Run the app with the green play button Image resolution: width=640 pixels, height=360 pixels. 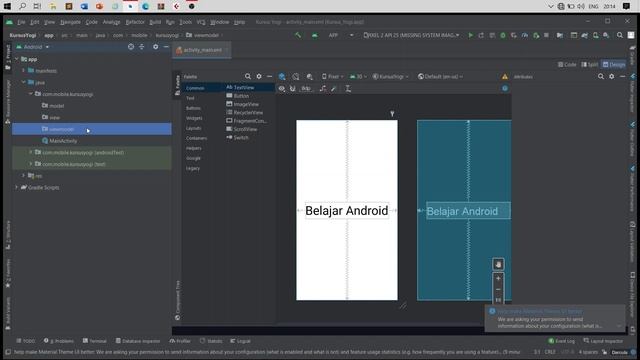470,36
